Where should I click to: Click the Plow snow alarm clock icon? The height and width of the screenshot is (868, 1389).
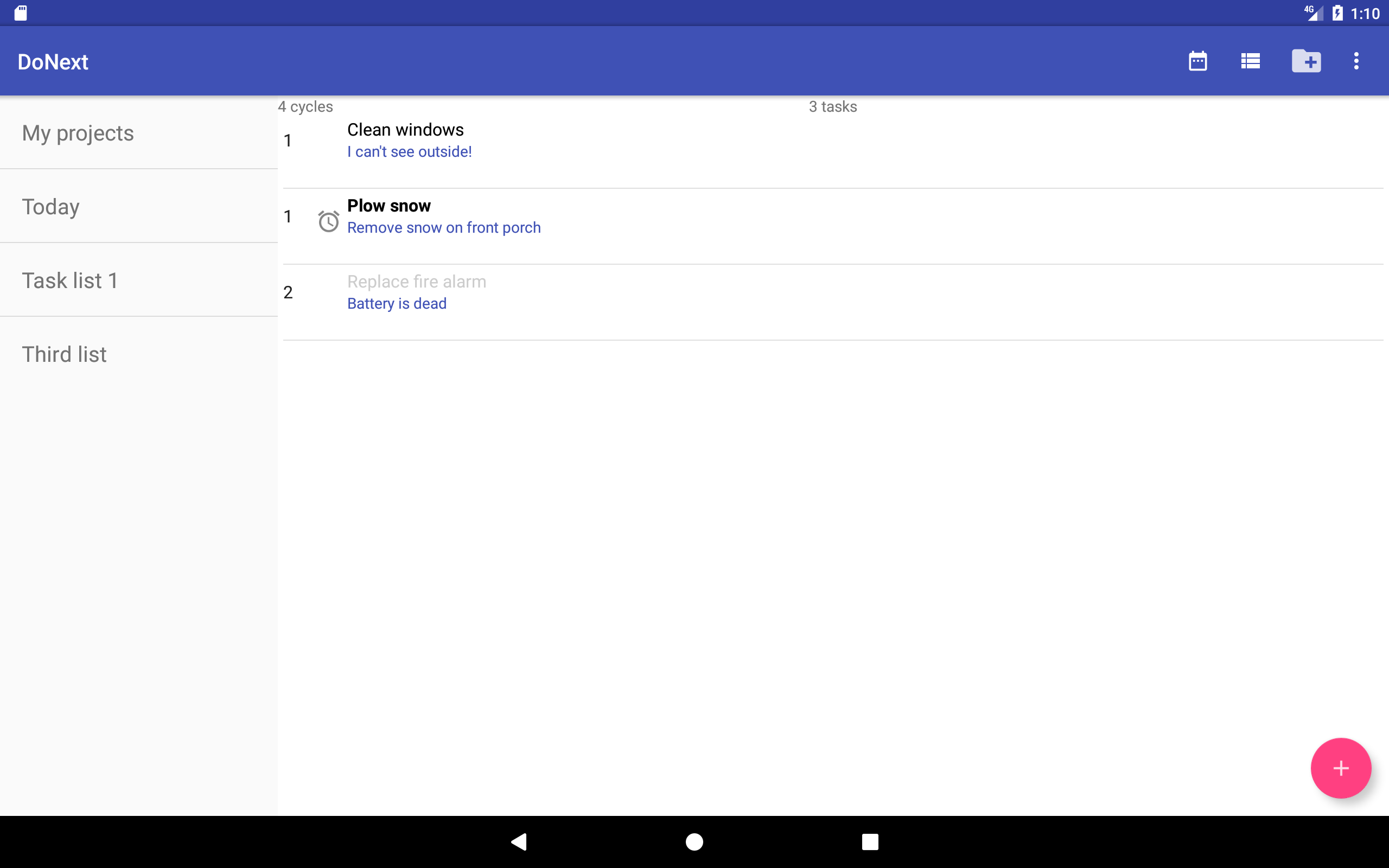click(328, 221)
